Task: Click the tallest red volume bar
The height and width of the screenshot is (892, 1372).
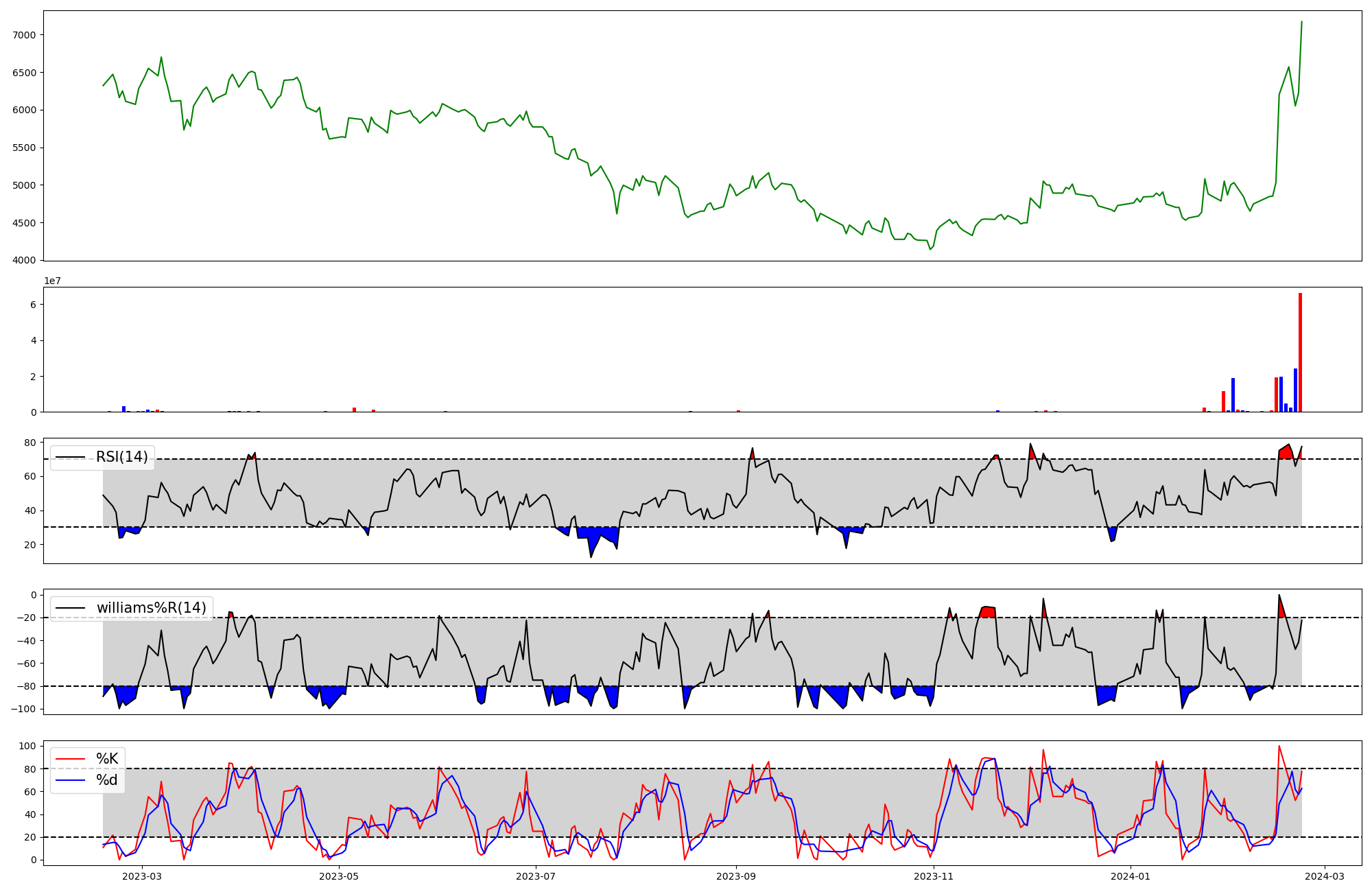Action: [x=1300, y=353]
